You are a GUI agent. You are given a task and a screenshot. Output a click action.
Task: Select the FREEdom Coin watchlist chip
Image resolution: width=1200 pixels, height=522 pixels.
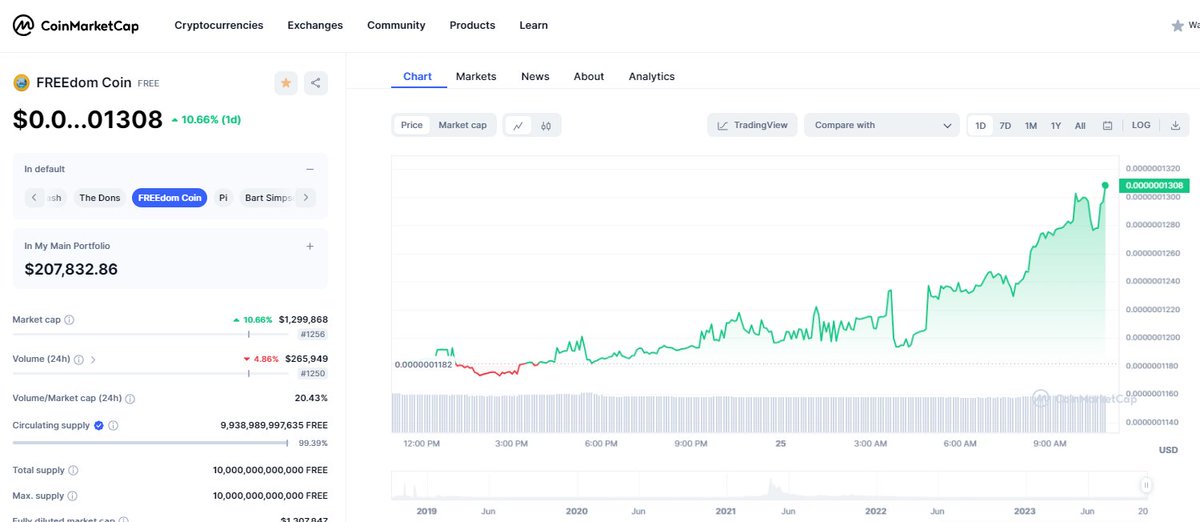coord(170,198)
